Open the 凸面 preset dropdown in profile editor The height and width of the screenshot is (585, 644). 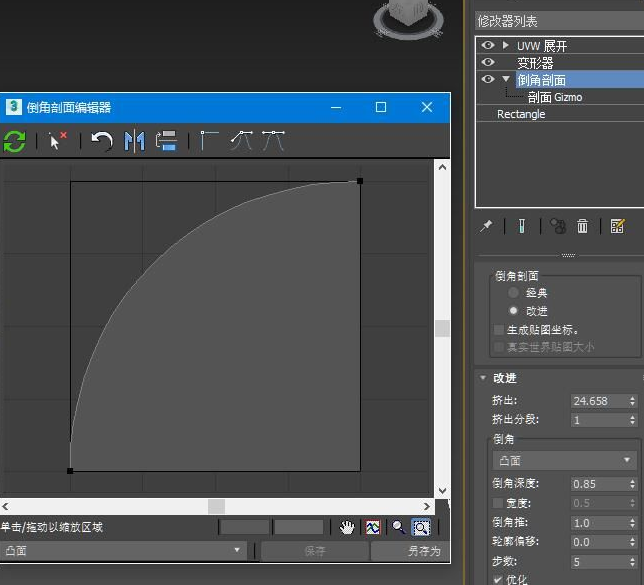pos(124,550)
